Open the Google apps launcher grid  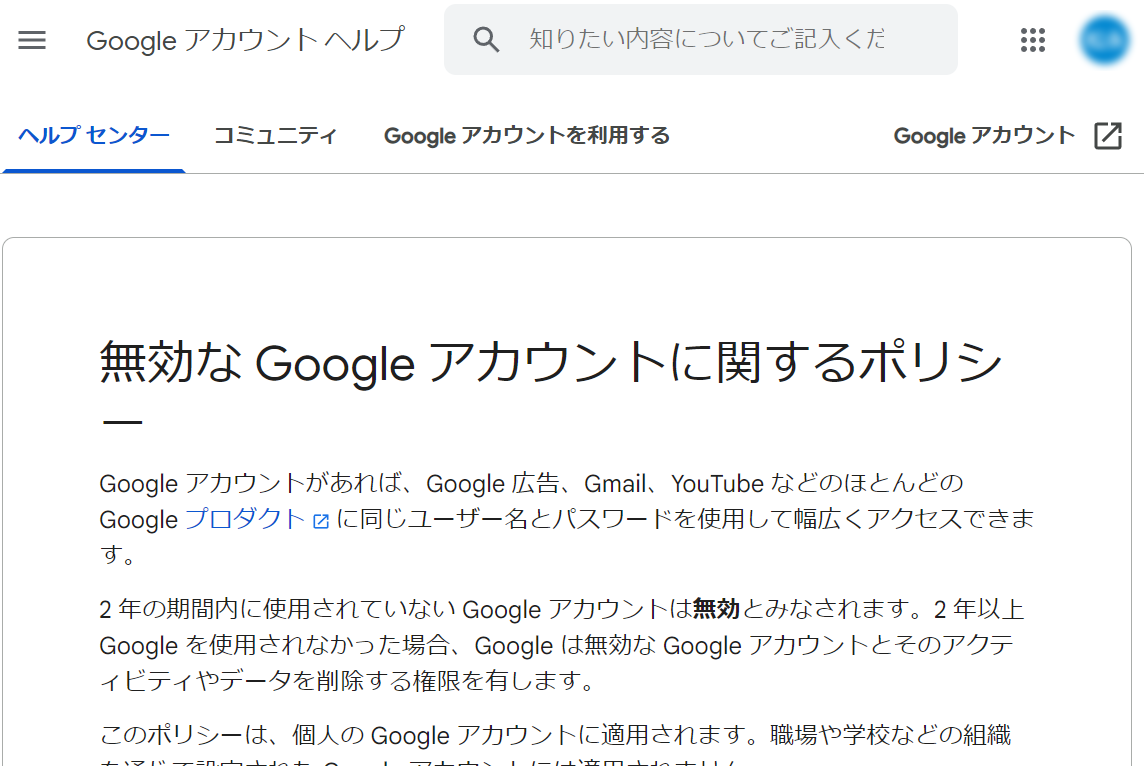(x=1032, y=40)
